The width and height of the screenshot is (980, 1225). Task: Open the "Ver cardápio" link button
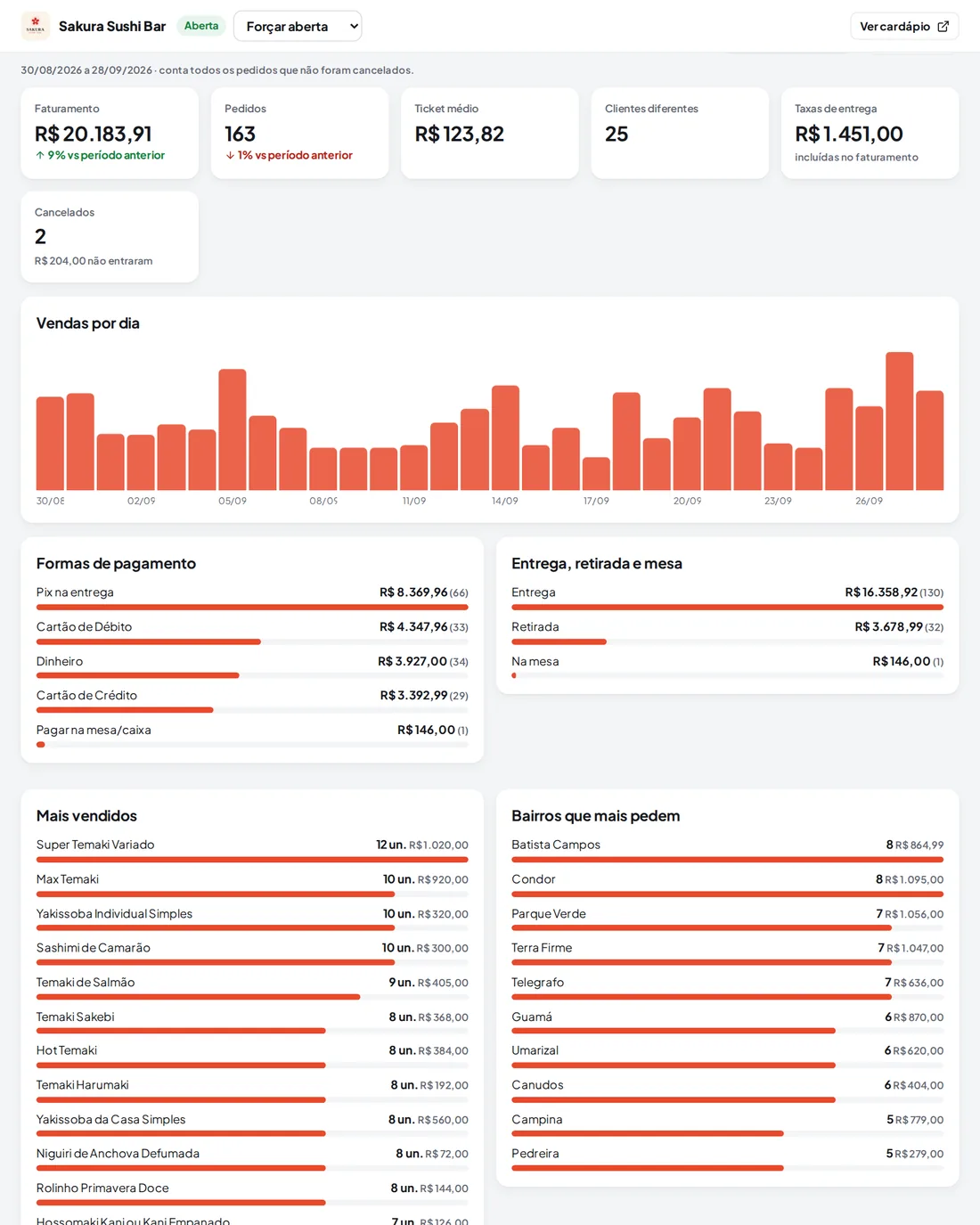coord(904,26)
